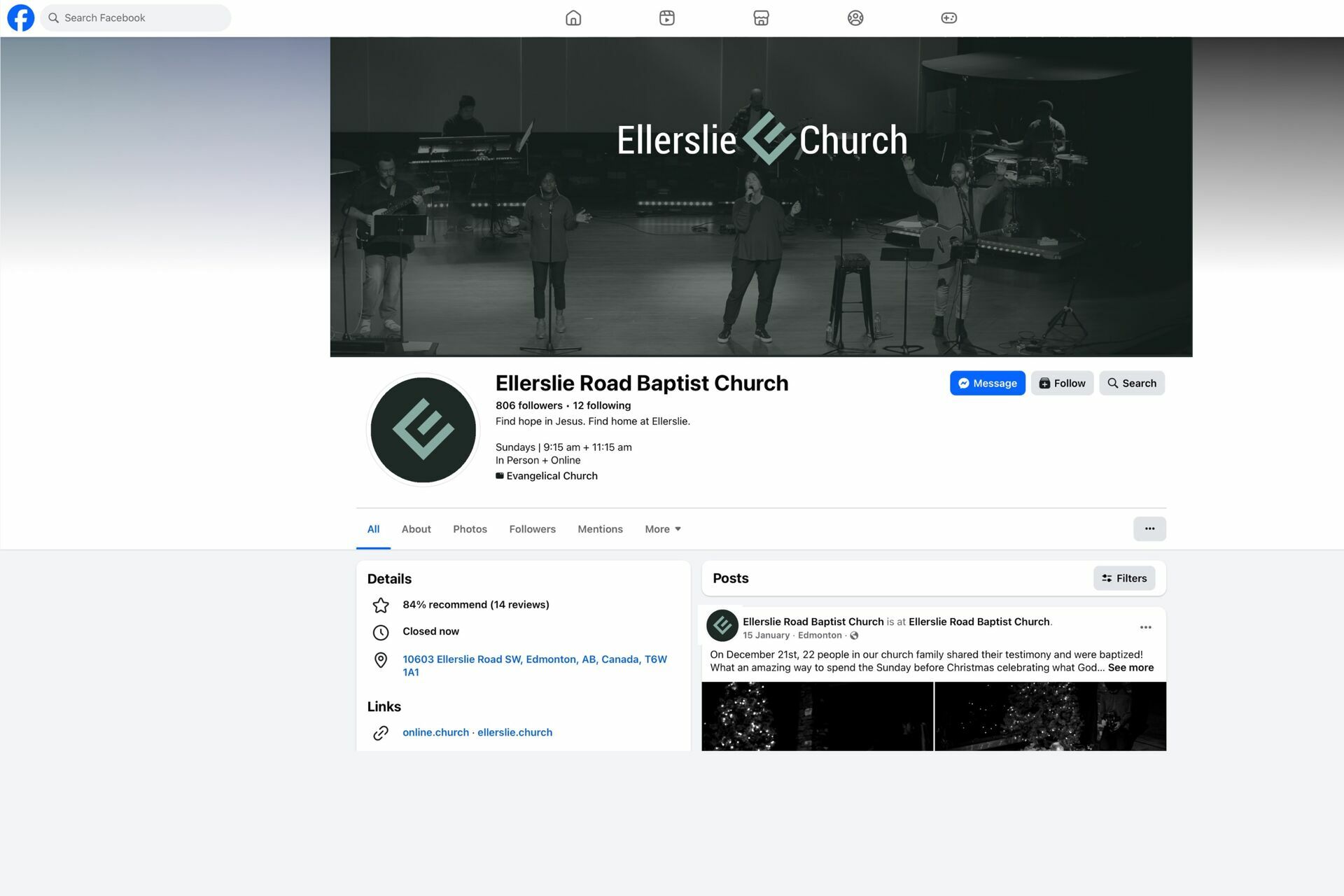Click the 15 January post timestamp
This screenshot has width=1344, height=896.
[766, 636]
